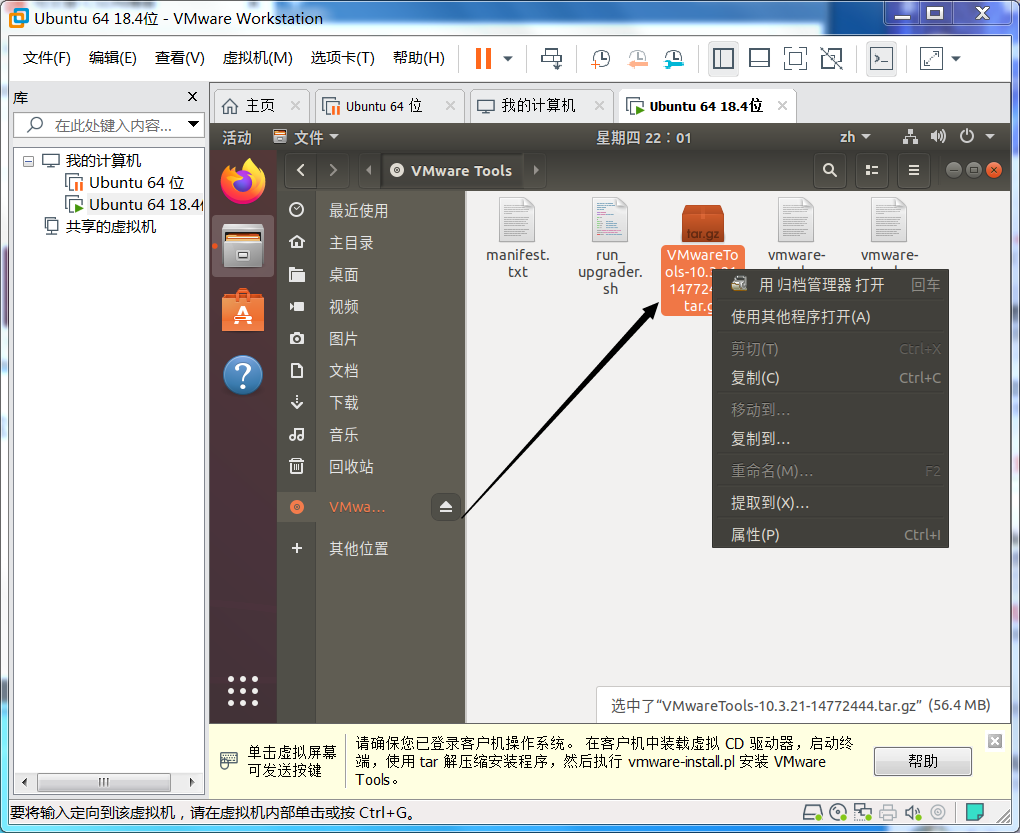This screenshot has width=1020, height=833.
Task: Click the 活动 activities button
Action: pos(237,137)
